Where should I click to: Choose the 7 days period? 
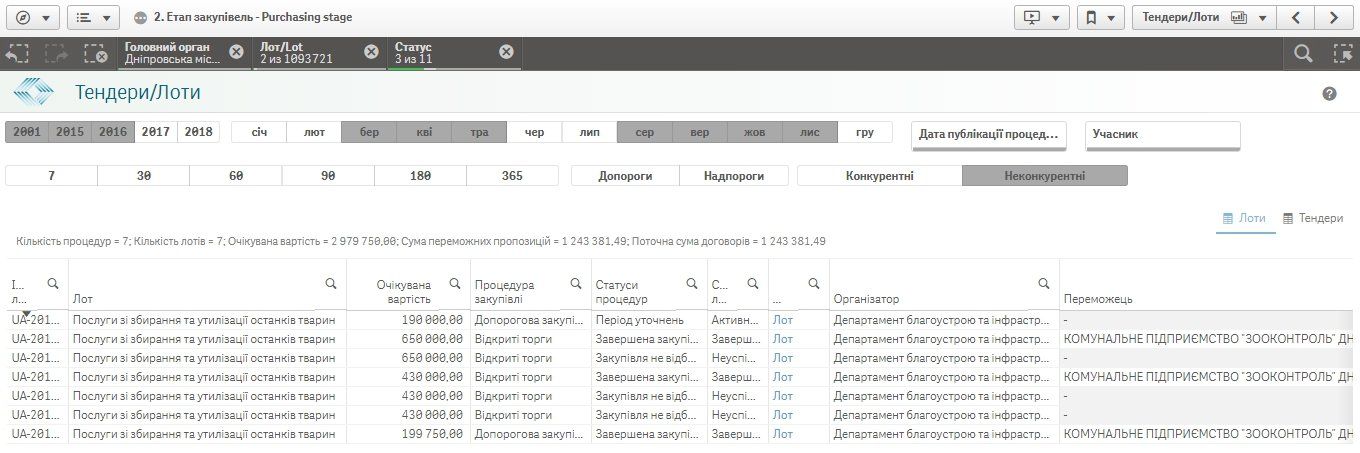51,176
